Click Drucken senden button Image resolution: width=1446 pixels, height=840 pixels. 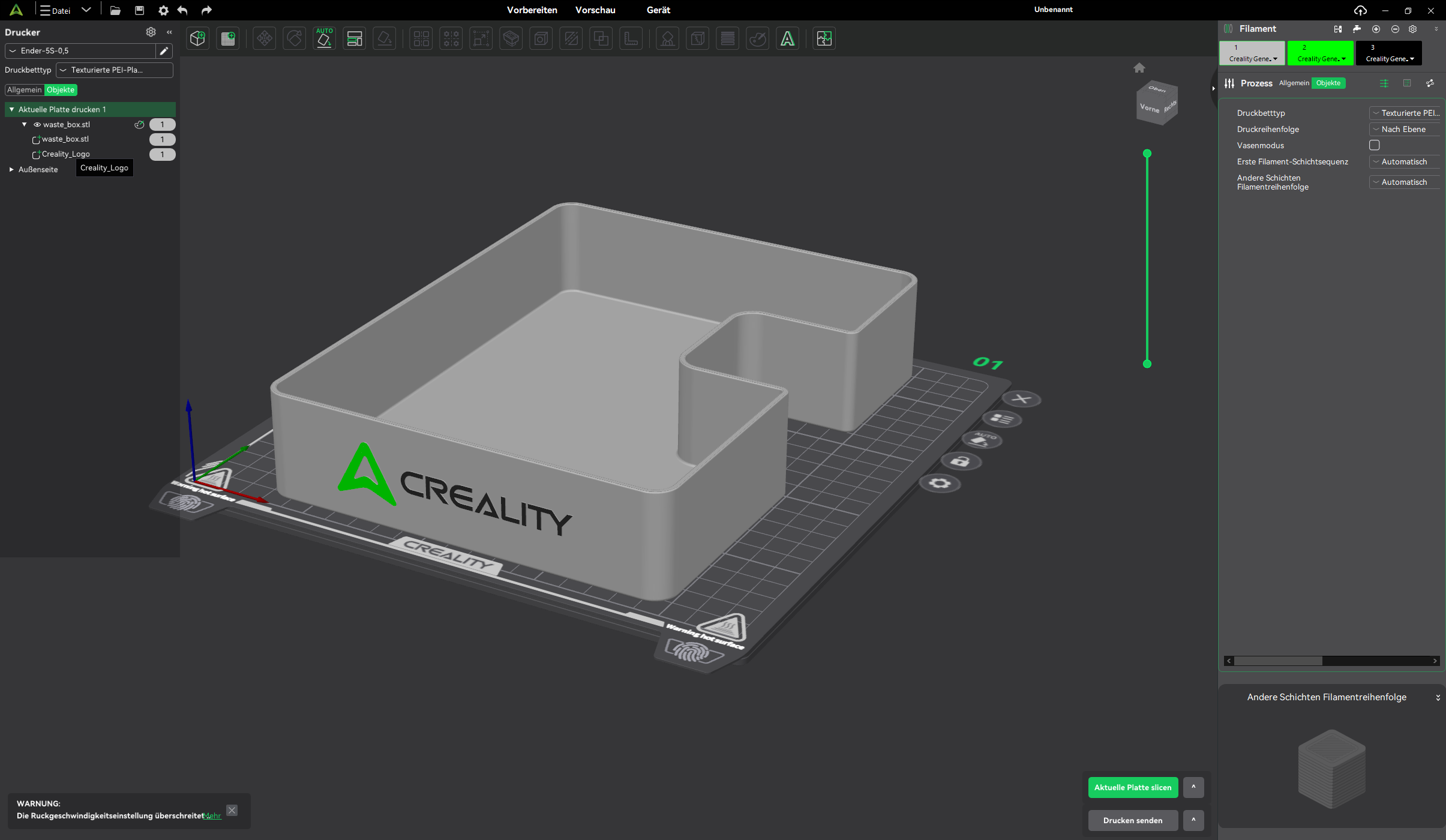(x=1133, y=820)
